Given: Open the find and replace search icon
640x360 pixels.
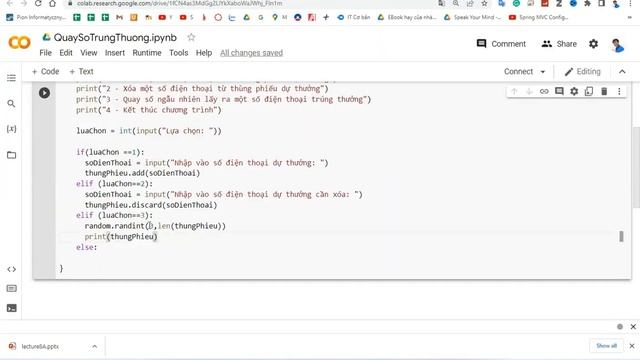Looking at the screenshot, I should (x=11, y=104).
